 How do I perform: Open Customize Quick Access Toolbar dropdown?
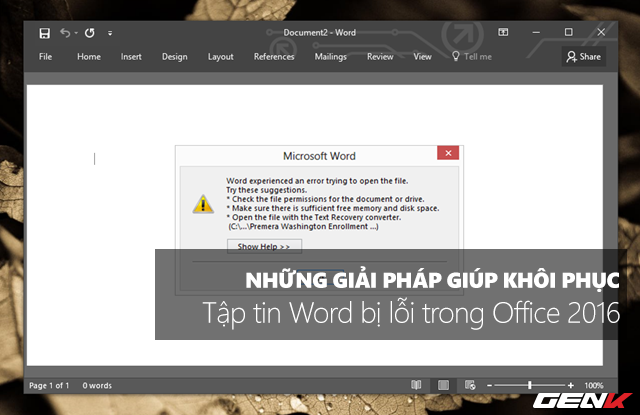[x=110, y=34]
